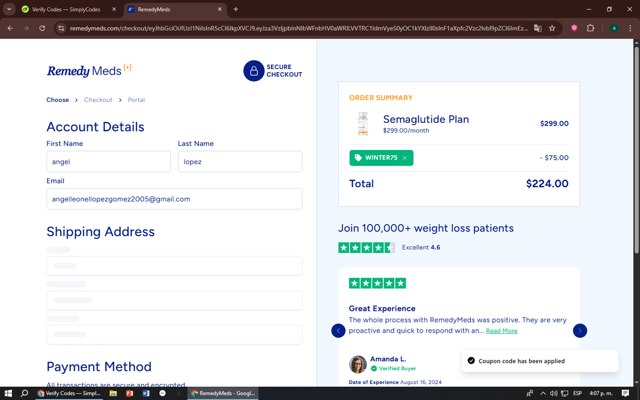640x400 pixels.
Task: Show the previous customer review
Action: tap(338, 331)
